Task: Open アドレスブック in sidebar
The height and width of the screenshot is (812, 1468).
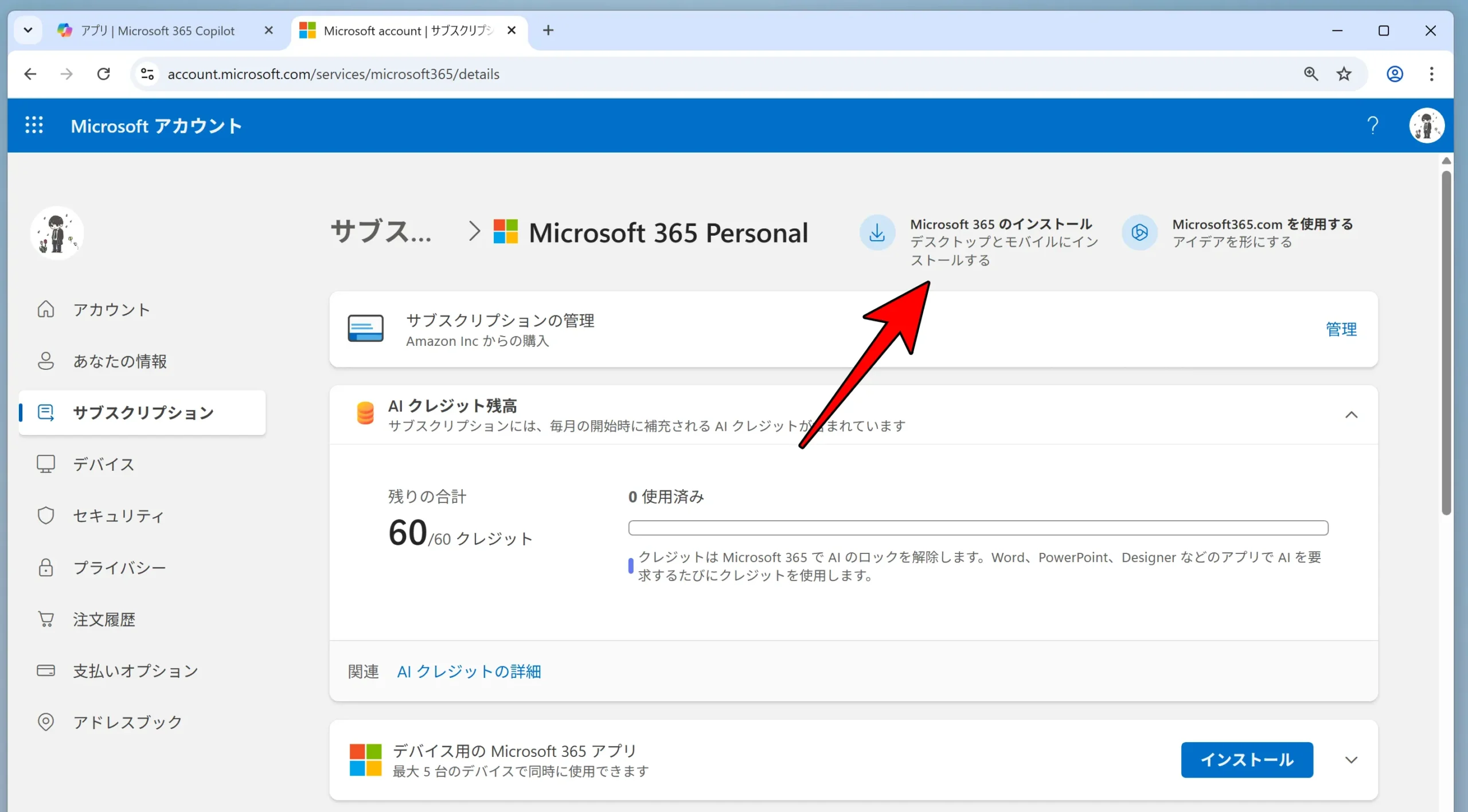Action: click(142, 722)
